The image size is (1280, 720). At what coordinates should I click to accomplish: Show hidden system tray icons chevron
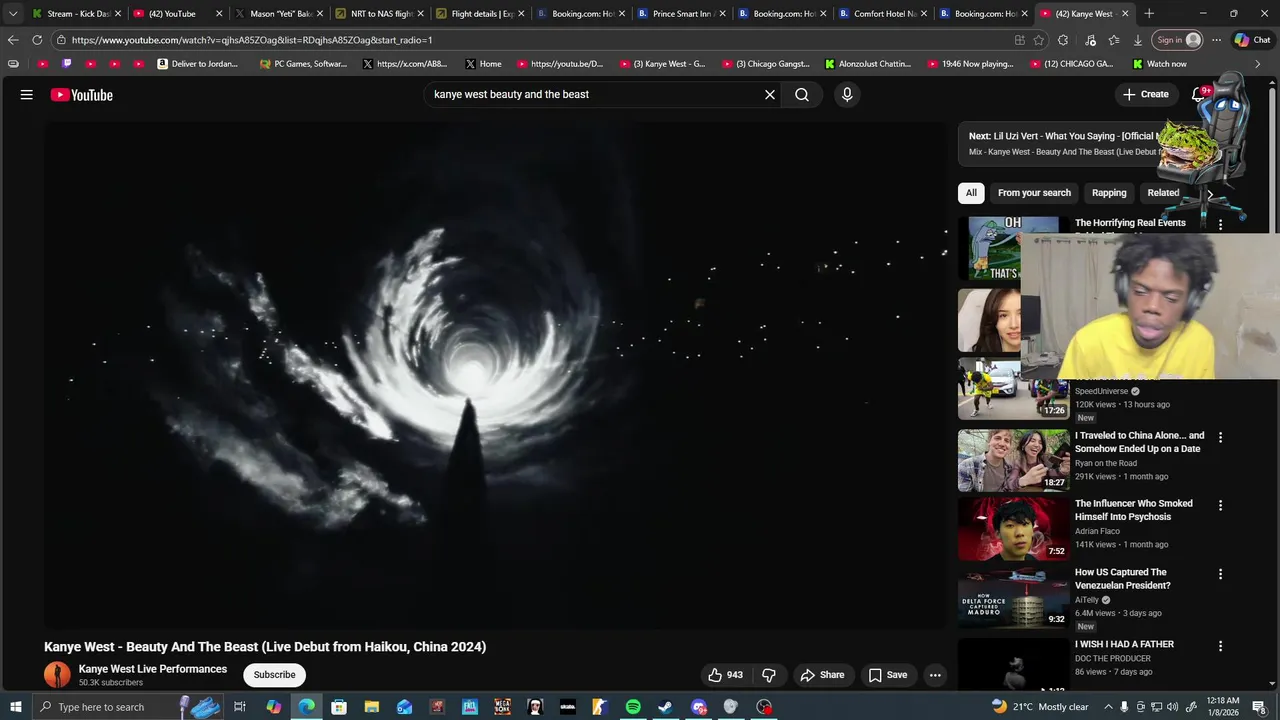click(1107, 707)
